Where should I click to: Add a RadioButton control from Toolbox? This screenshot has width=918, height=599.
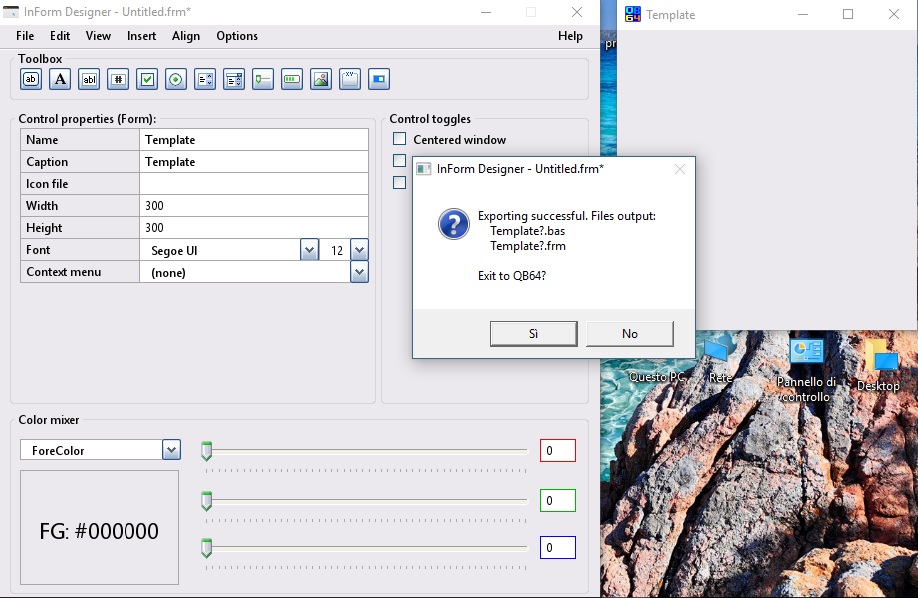tap(176, 79)
